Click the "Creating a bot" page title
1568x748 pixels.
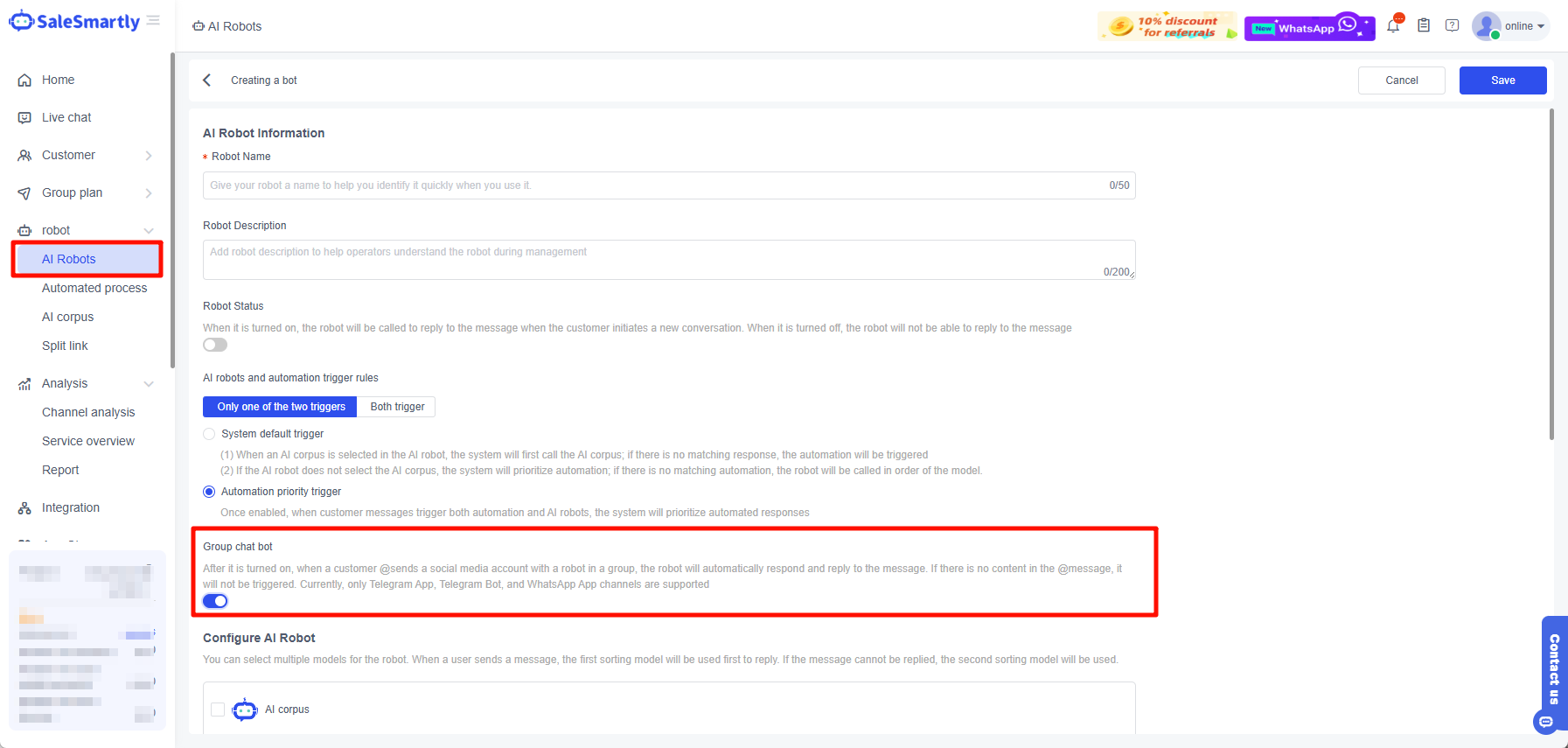(x=264, y=80)
